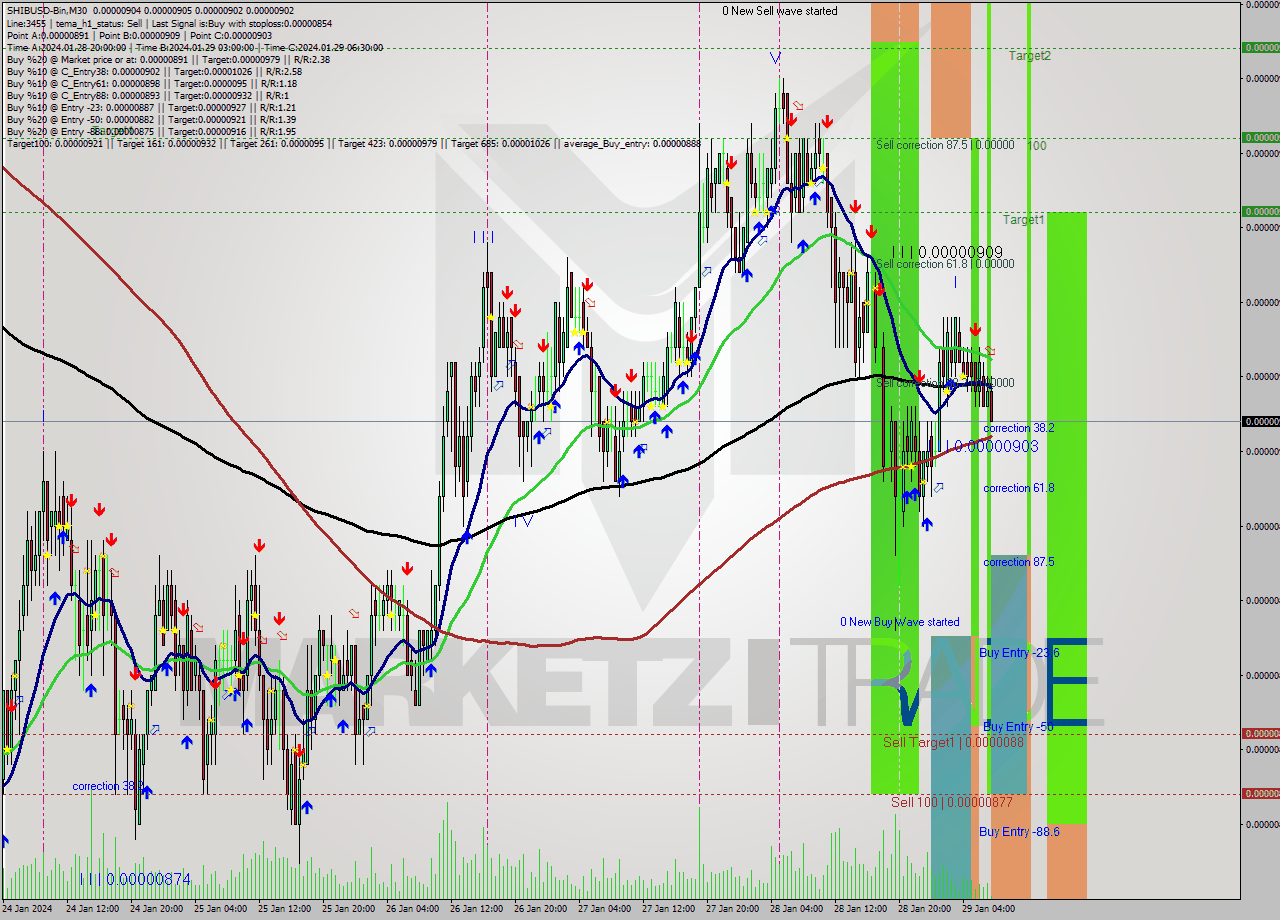
Task: Click the '28 Jan 20:00' time axis label
Action: coord(925,909)
